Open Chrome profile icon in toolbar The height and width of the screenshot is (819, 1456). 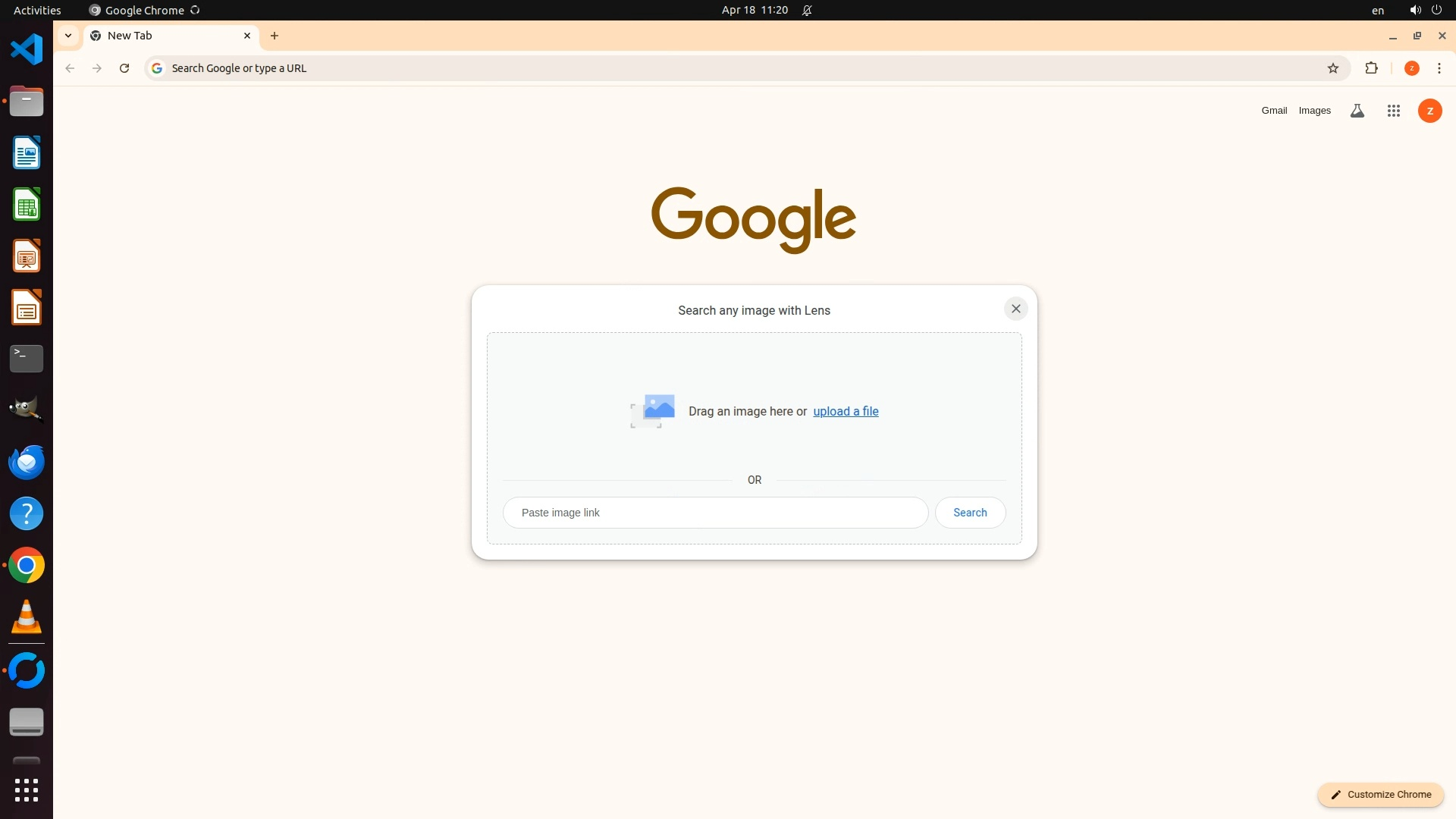point(1411,68)
